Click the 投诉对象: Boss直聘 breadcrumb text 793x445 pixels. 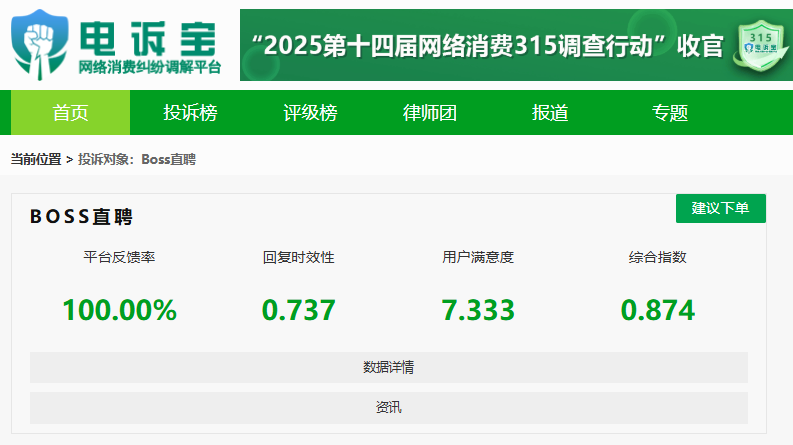click(137, 159)
